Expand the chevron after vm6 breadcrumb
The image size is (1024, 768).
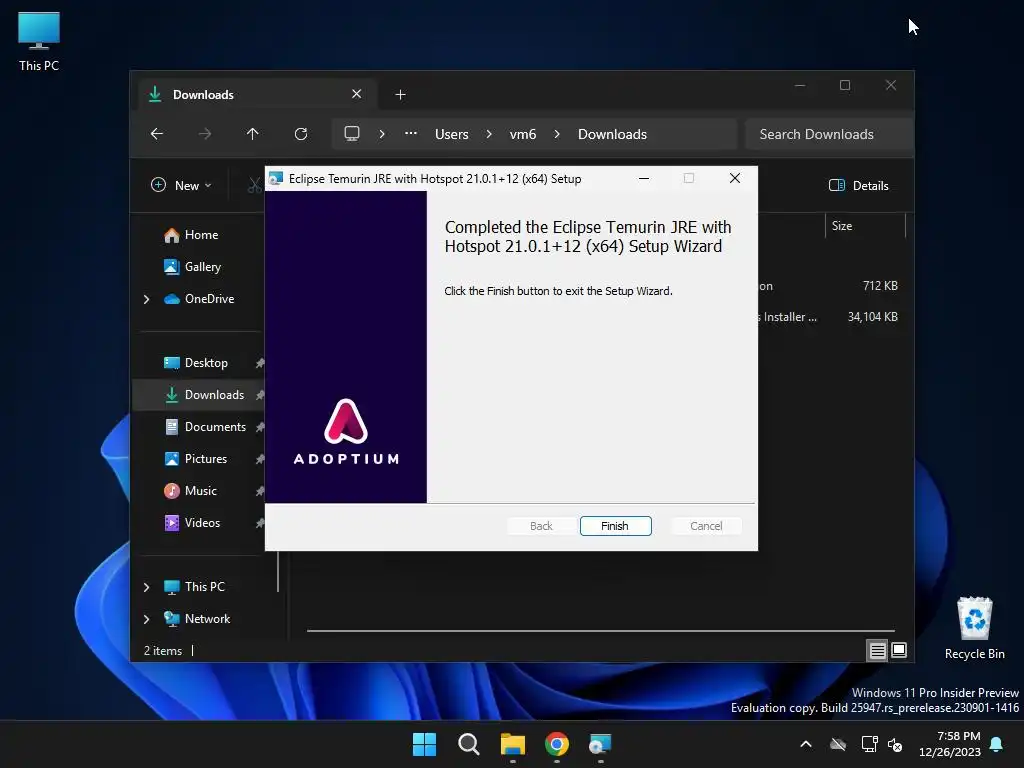tap(557, 134)
